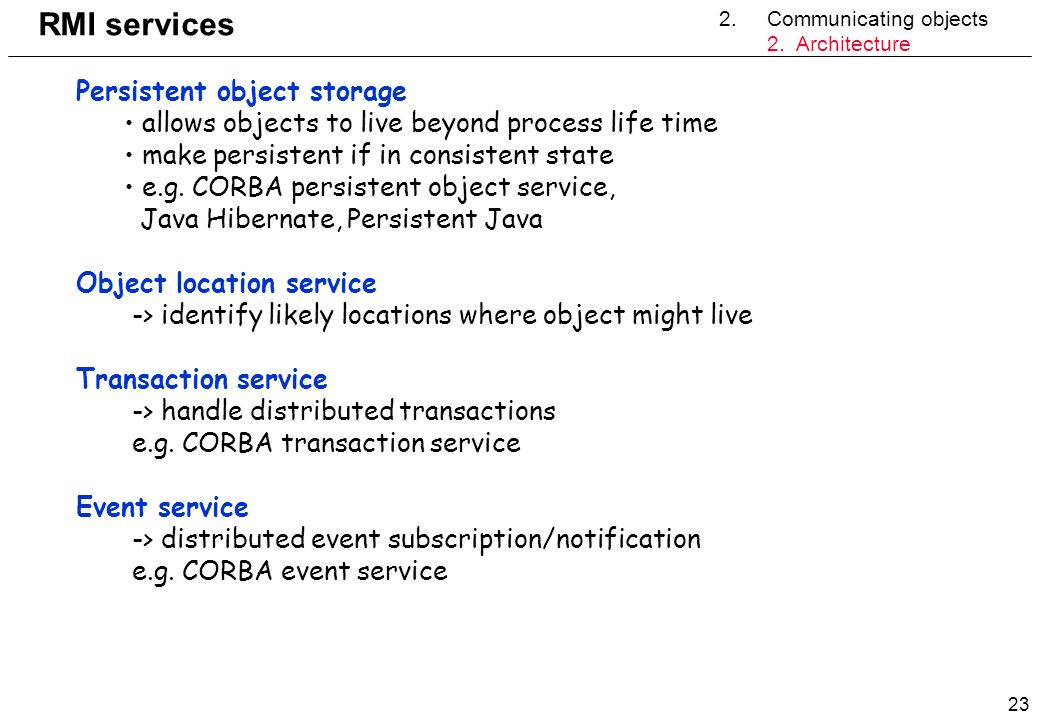
Task: Click the section number 2. in header
Action: click(x=728, y=19)
